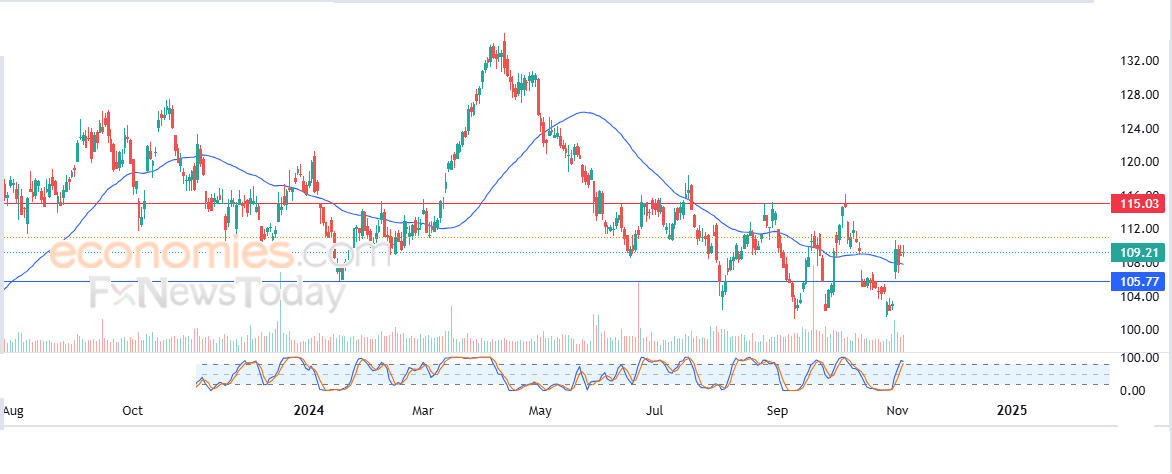Select the Mar label on time axis

coord(422,410)
